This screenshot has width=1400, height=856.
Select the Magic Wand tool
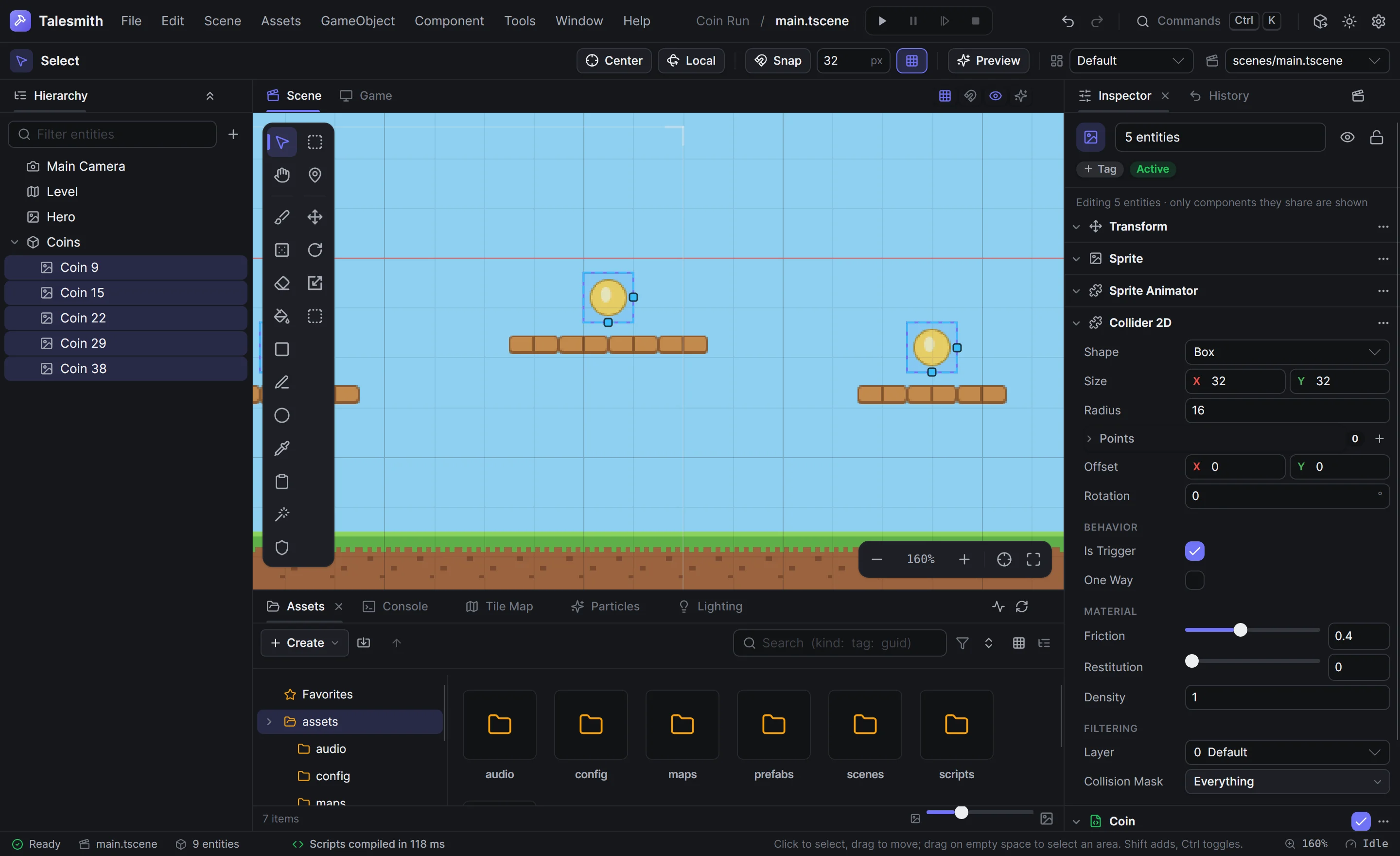pos(282,515)
